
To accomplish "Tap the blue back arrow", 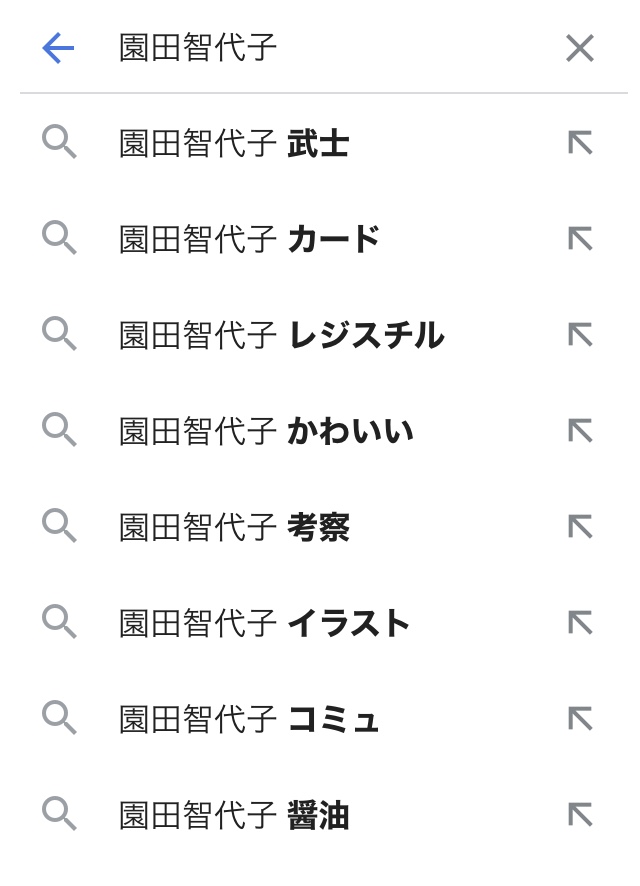I will point(58,48).
